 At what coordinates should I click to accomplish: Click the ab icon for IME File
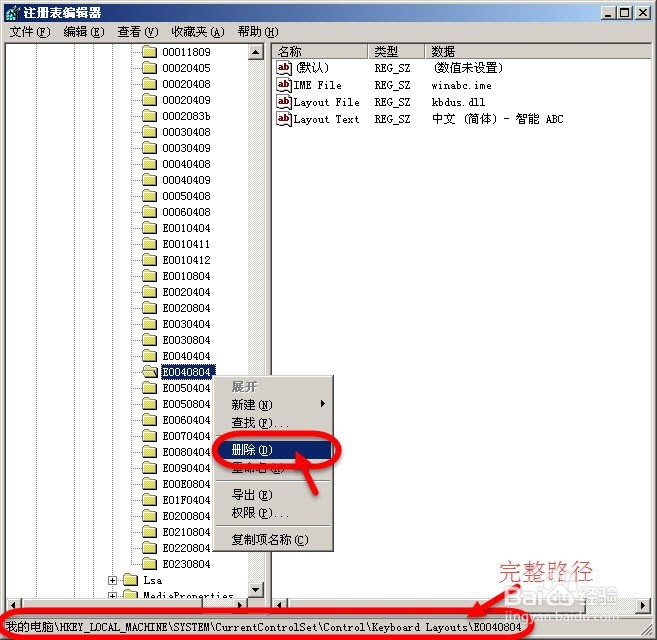[x=284, y=85]
